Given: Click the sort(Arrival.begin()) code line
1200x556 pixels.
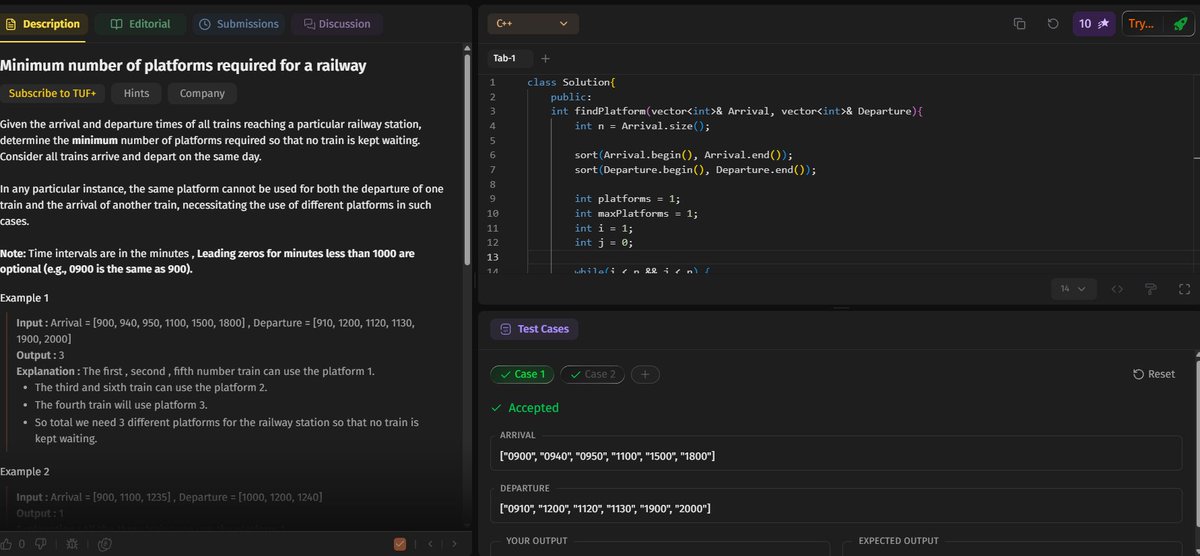Looking at the screenshot, I should pyautogui.click(x=683, y=155).
